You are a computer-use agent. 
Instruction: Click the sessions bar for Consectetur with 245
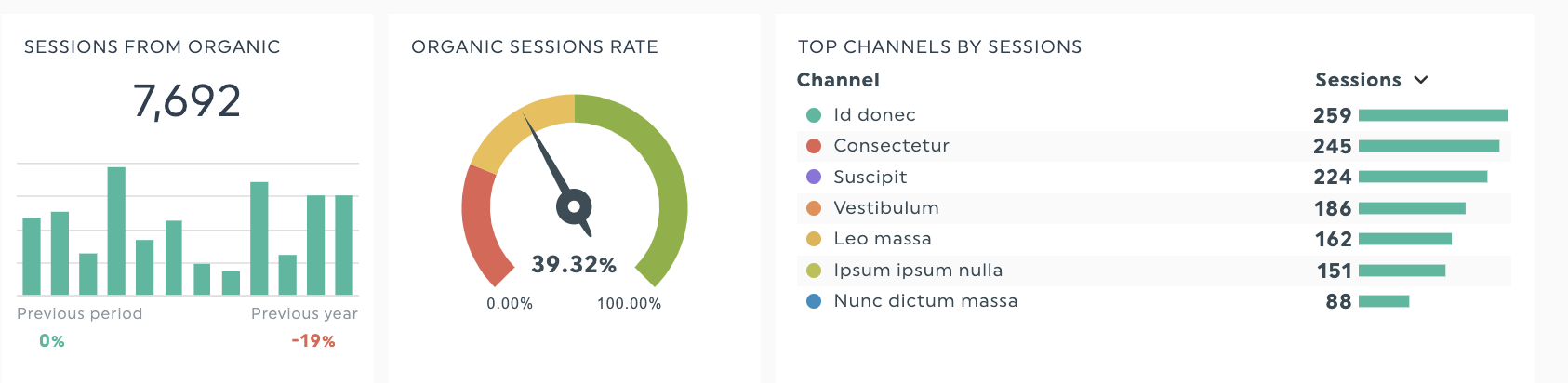click(x=1428, y=146)
